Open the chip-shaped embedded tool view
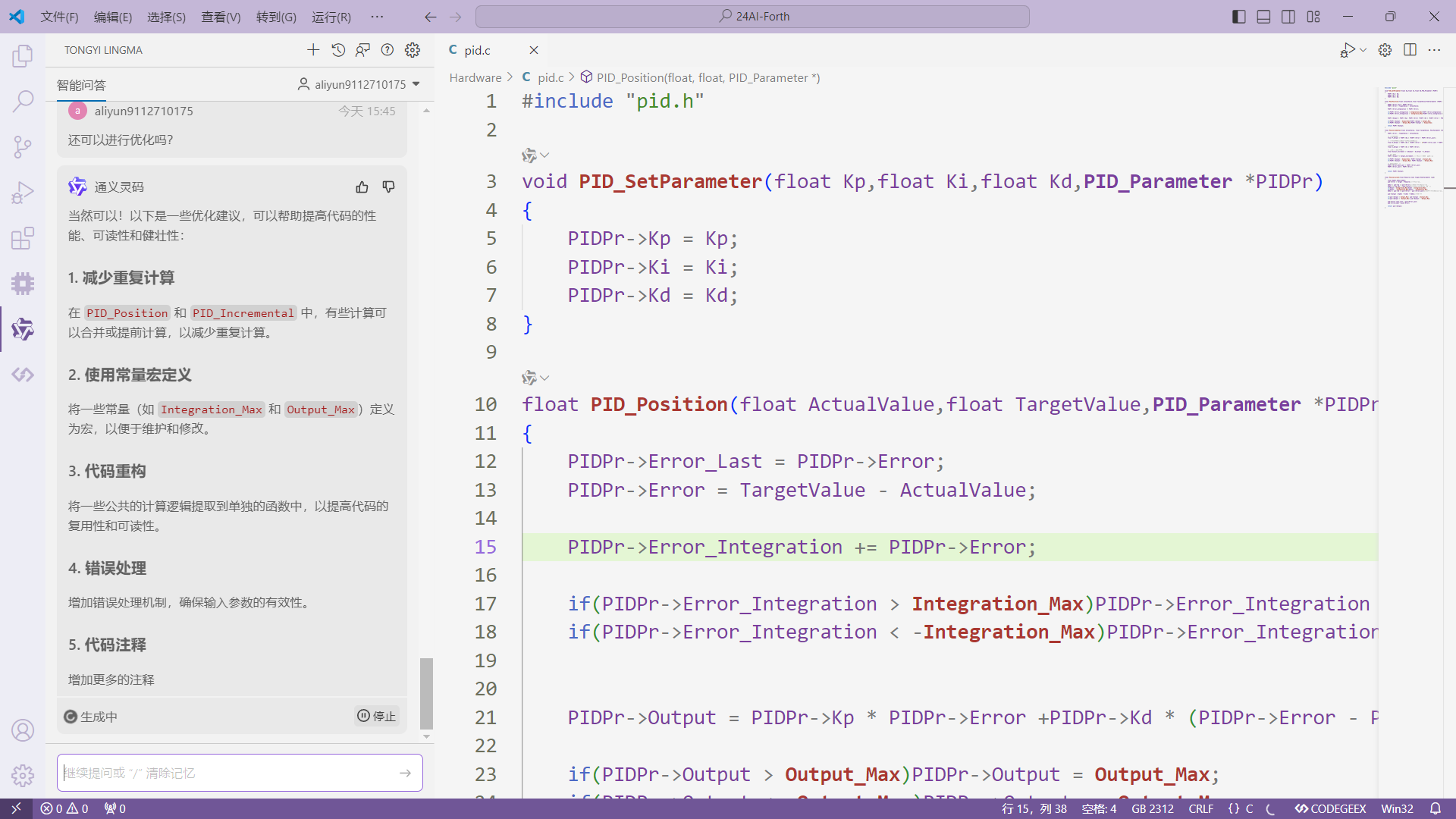This screenshot has width=1456, height=819. 23,284
